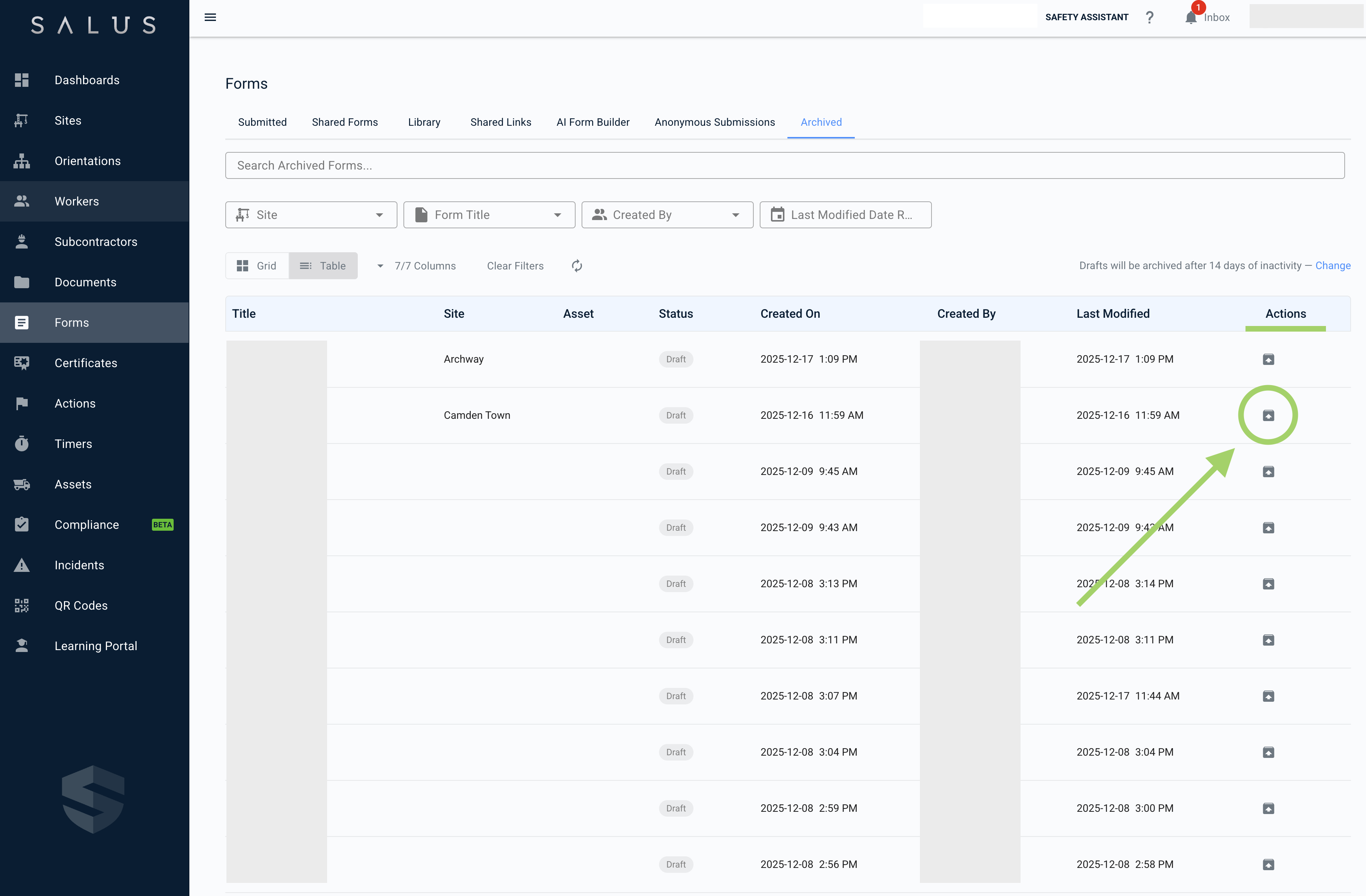The image size is (1366, 896).
Task: Go to QR Codes section
Action: coord(81,606)
